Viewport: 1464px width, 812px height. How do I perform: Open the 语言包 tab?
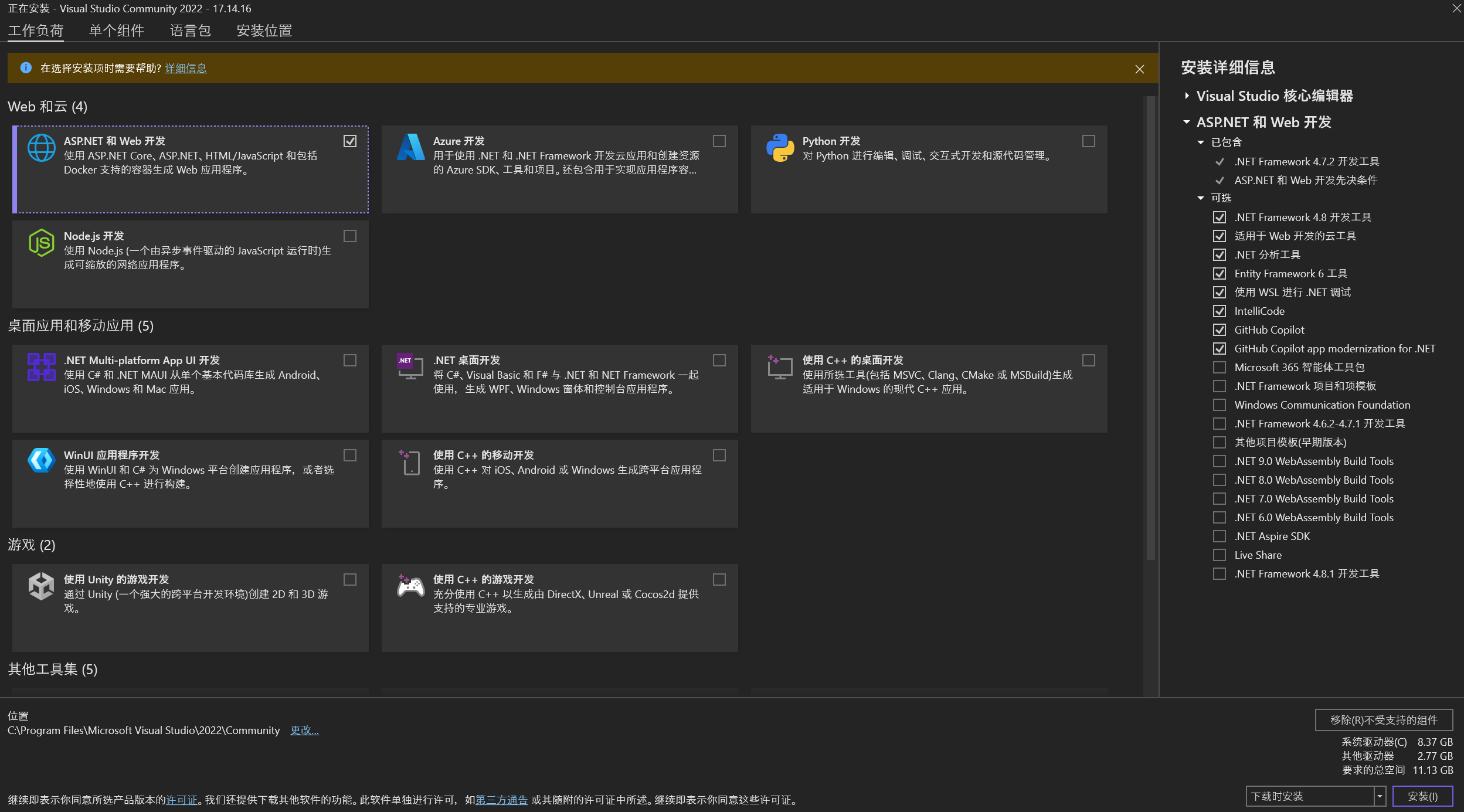tap(190, 30)
